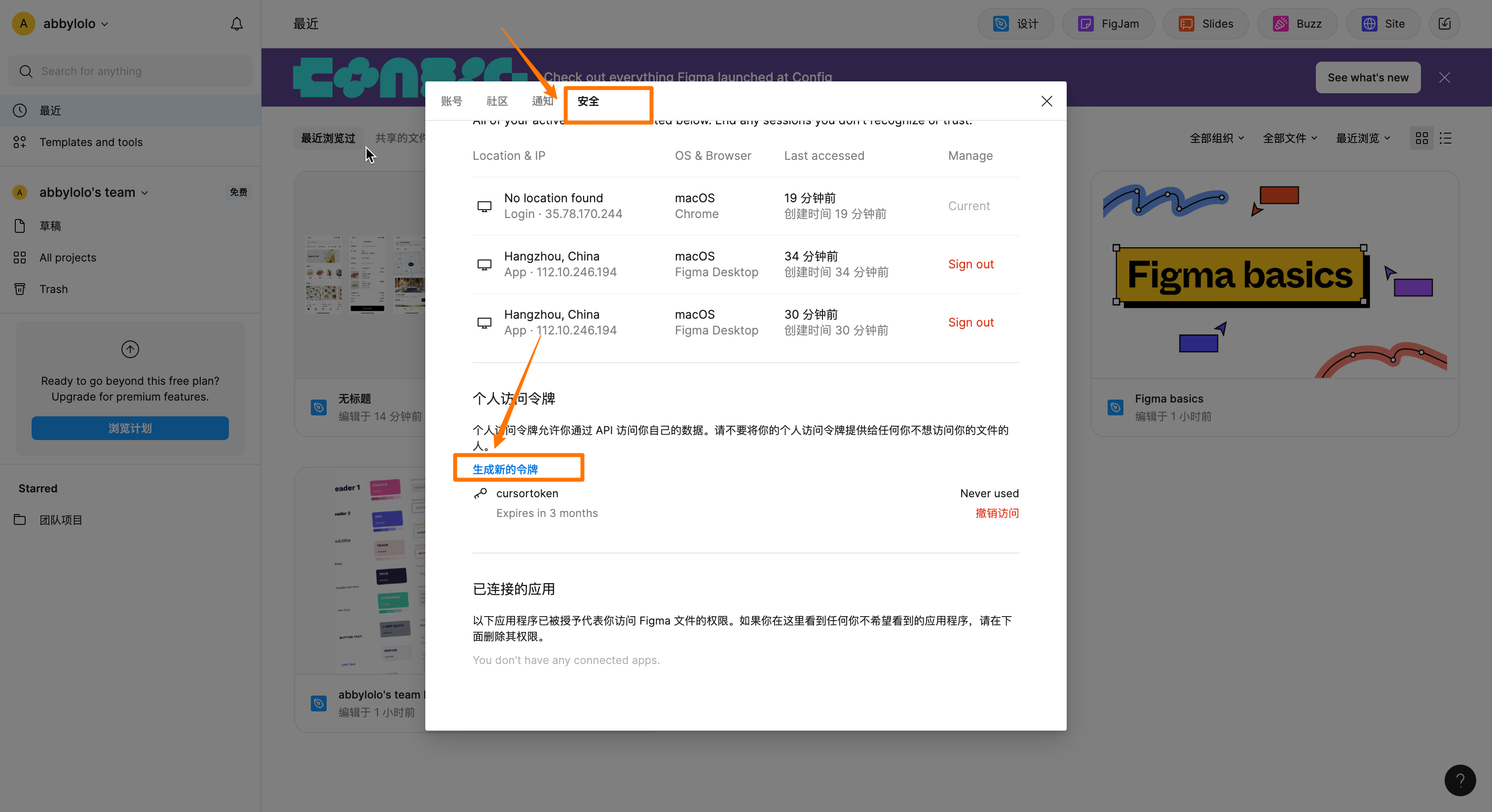
Task: Create a new FigJam board
Action: (x=1108, y=24)
